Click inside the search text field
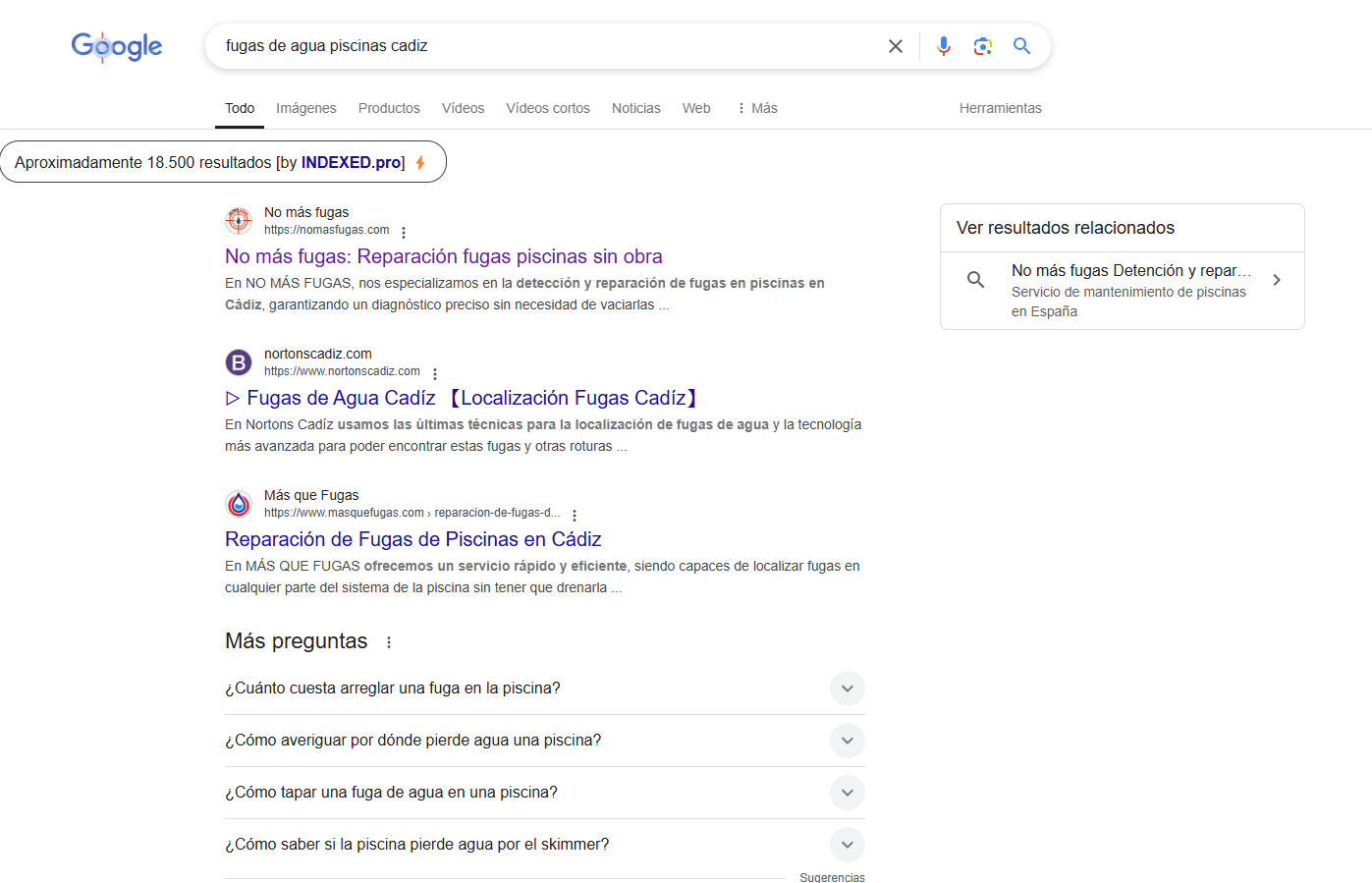 (x=540, y=46)
